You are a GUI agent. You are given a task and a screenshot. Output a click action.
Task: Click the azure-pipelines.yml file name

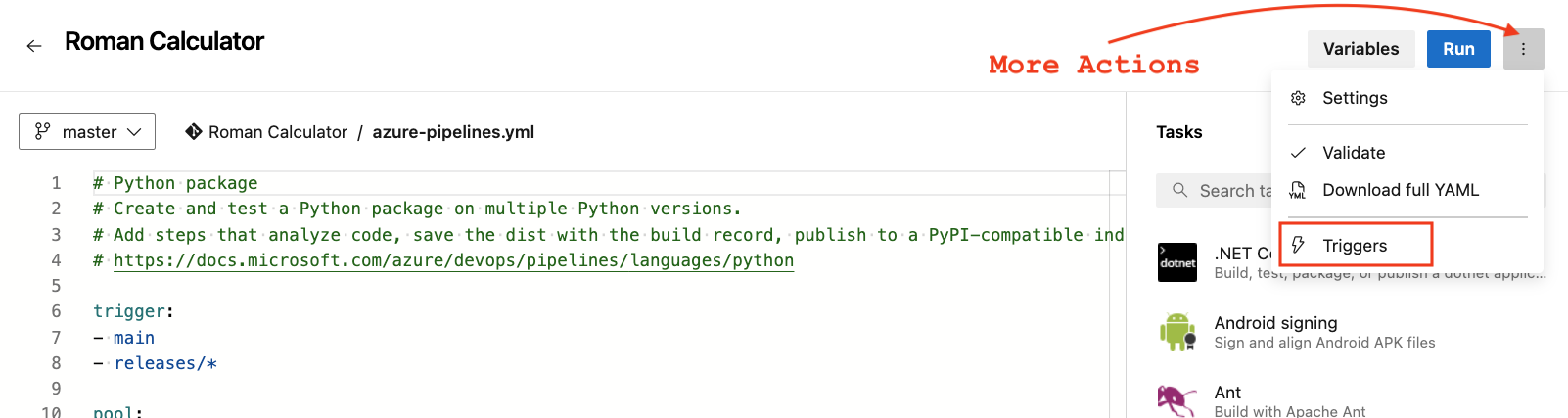pos(453,132)
